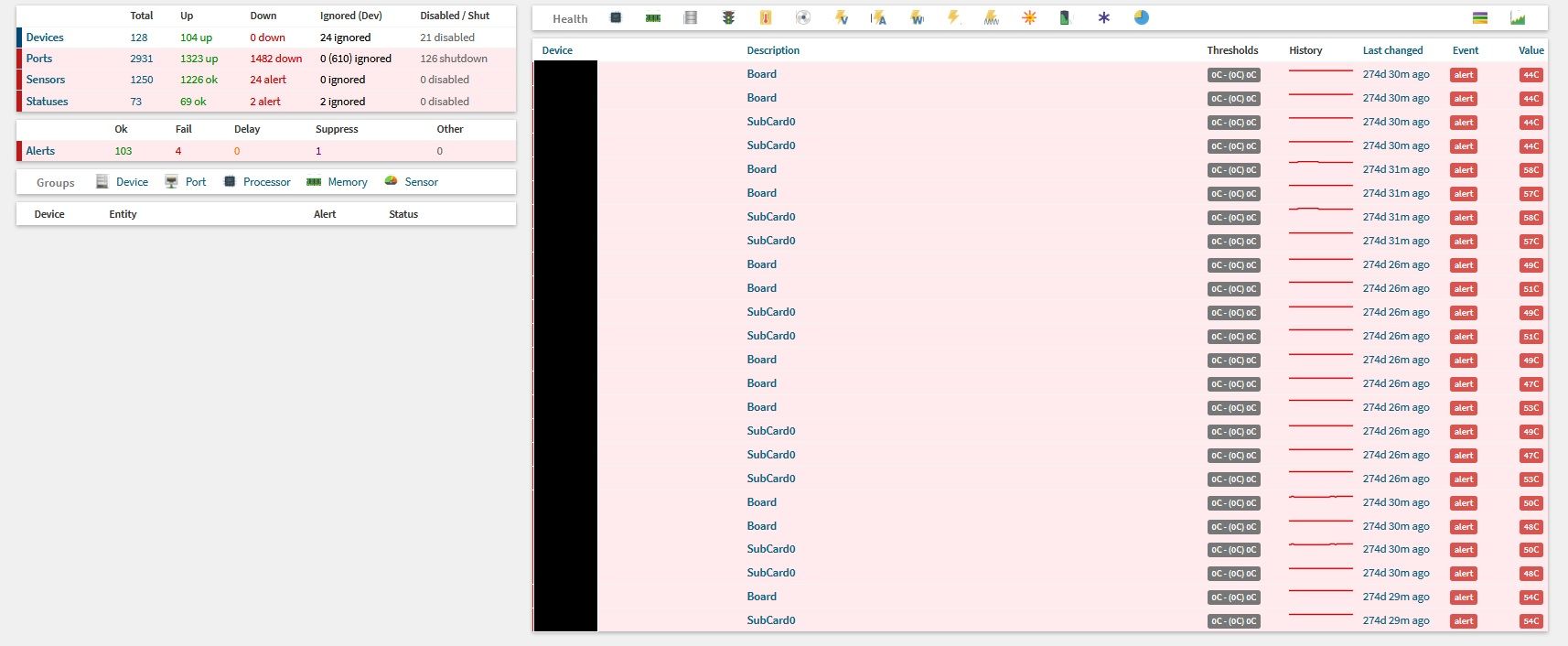Image resolution: width=1568 pixels, height=646 pixels.
Task: Select the battery charge health icon
Action: (1065, 17)
